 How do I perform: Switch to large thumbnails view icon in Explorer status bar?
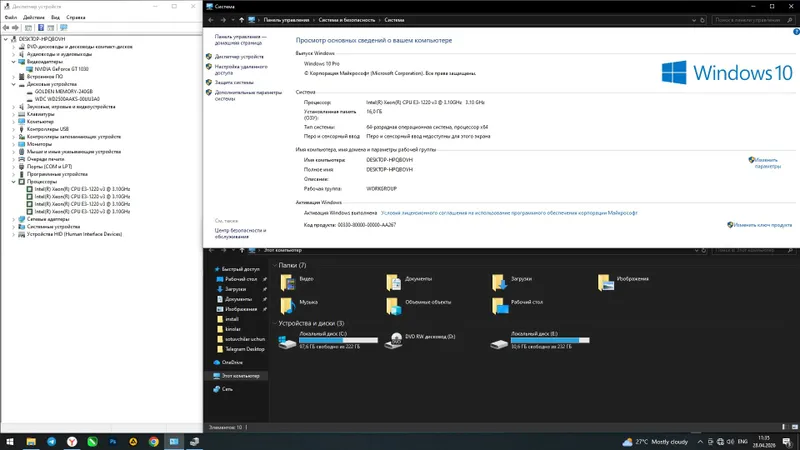794,427
